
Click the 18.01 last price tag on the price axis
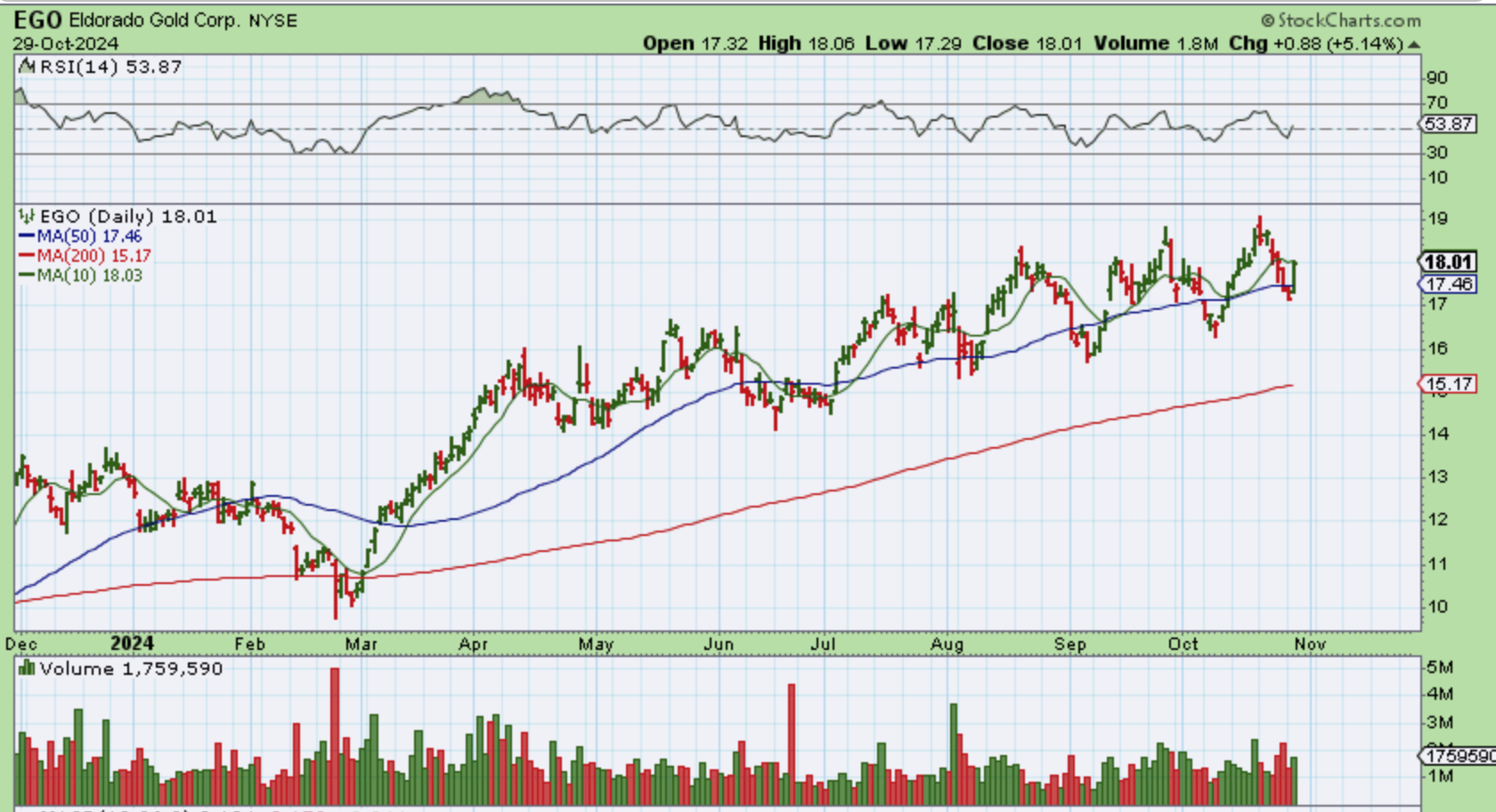point(1448,262)
